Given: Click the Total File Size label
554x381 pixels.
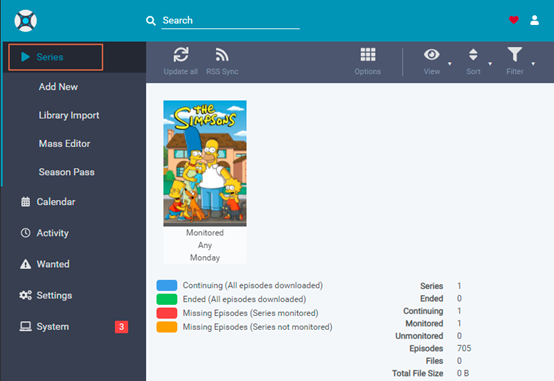Looking at the screenshot, I should (x=418, y=373).
